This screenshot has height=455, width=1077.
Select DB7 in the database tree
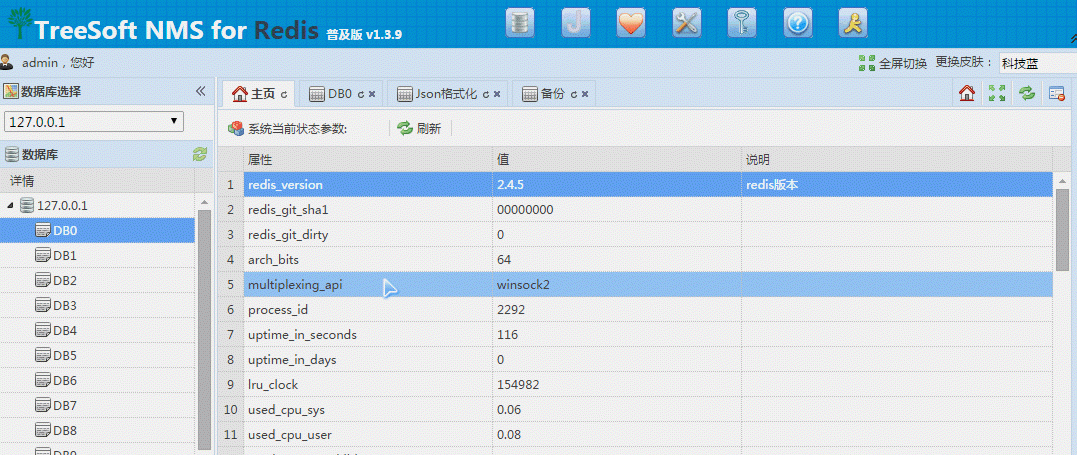(97, 406)
